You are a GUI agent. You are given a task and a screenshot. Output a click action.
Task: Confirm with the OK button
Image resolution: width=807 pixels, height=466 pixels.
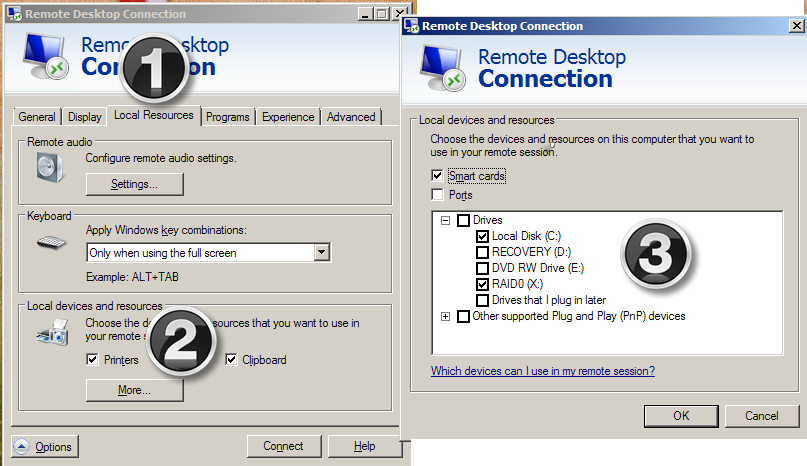(681, 416)
